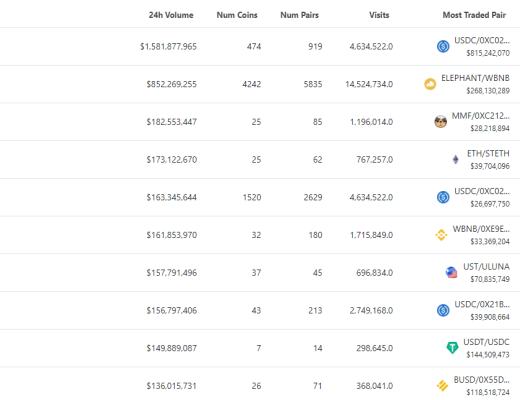
Task: Click the USDC coin icon beside $815,242,070
Action: tap(443, 46)
